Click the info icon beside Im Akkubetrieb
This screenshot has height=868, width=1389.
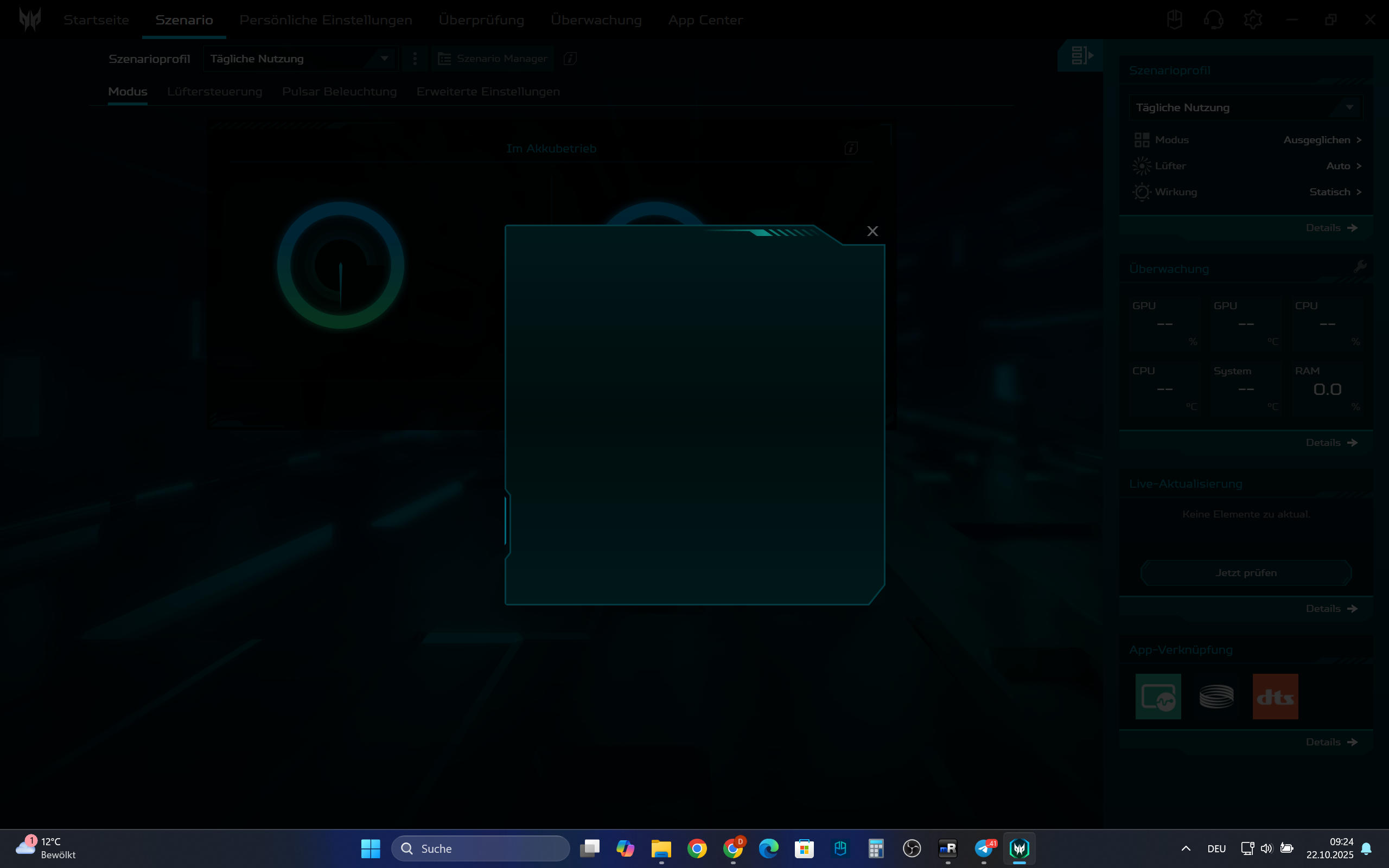pyautogui.click(x=851, y=148)
